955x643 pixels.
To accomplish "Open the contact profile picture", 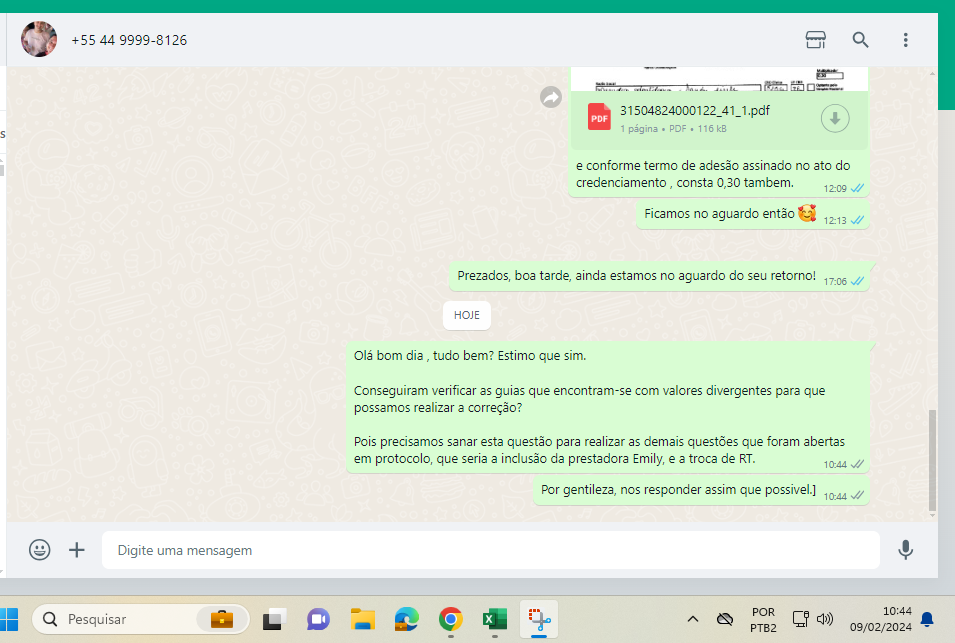I will tap(39, 39).
